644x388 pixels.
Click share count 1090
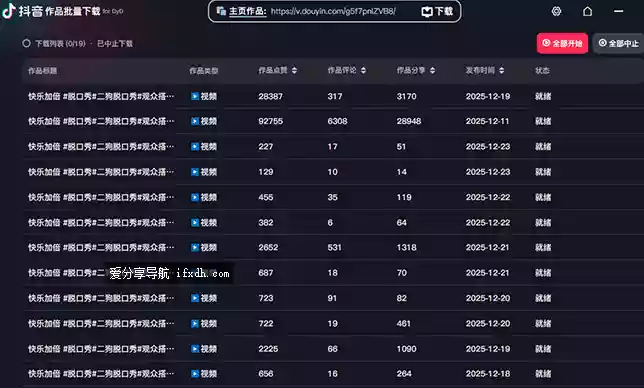tap(406, 349)
